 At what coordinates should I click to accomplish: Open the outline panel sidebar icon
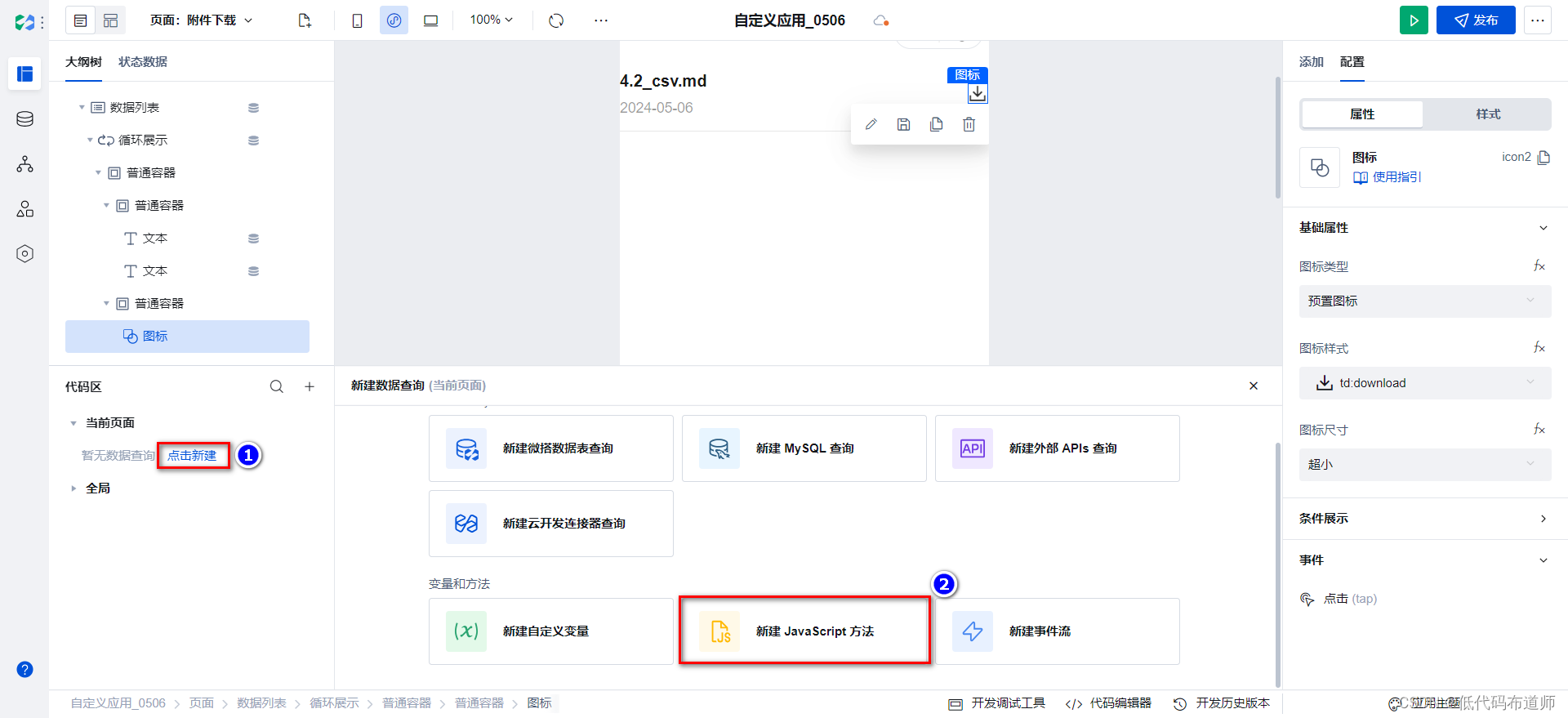(x=25, y=74)
